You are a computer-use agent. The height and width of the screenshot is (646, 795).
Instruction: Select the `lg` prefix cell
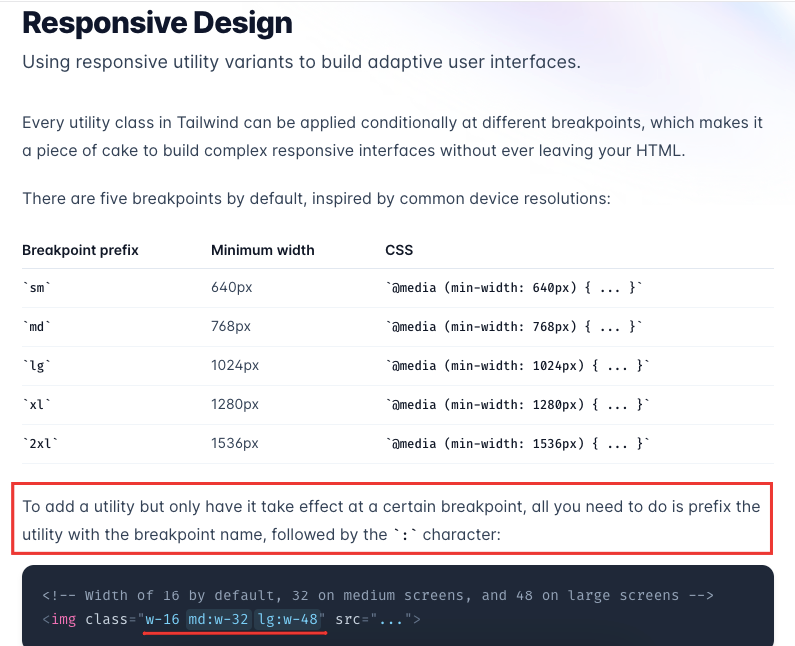click(37, 366)
